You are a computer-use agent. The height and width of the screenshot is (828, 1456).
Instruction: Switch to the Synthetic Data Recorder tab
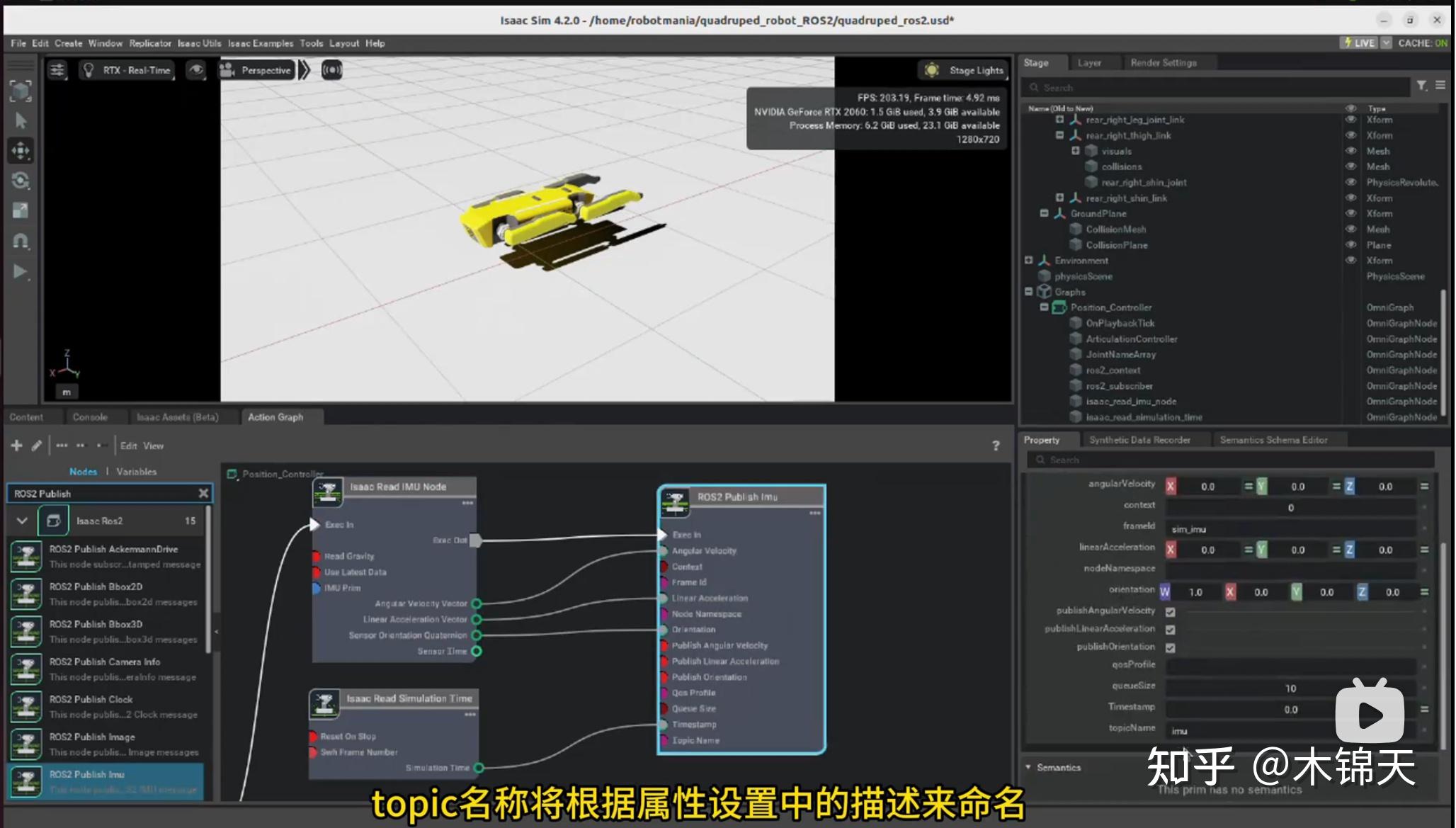coord(1142,439)
